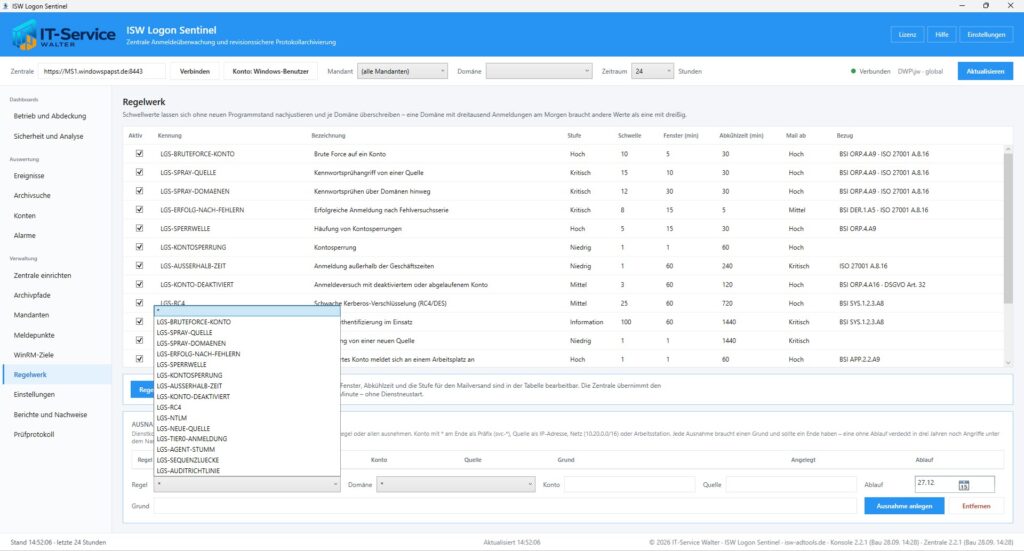Click the IT-Service Walter logo
This screenshot has height=551, width=1024.
point(63,35)
